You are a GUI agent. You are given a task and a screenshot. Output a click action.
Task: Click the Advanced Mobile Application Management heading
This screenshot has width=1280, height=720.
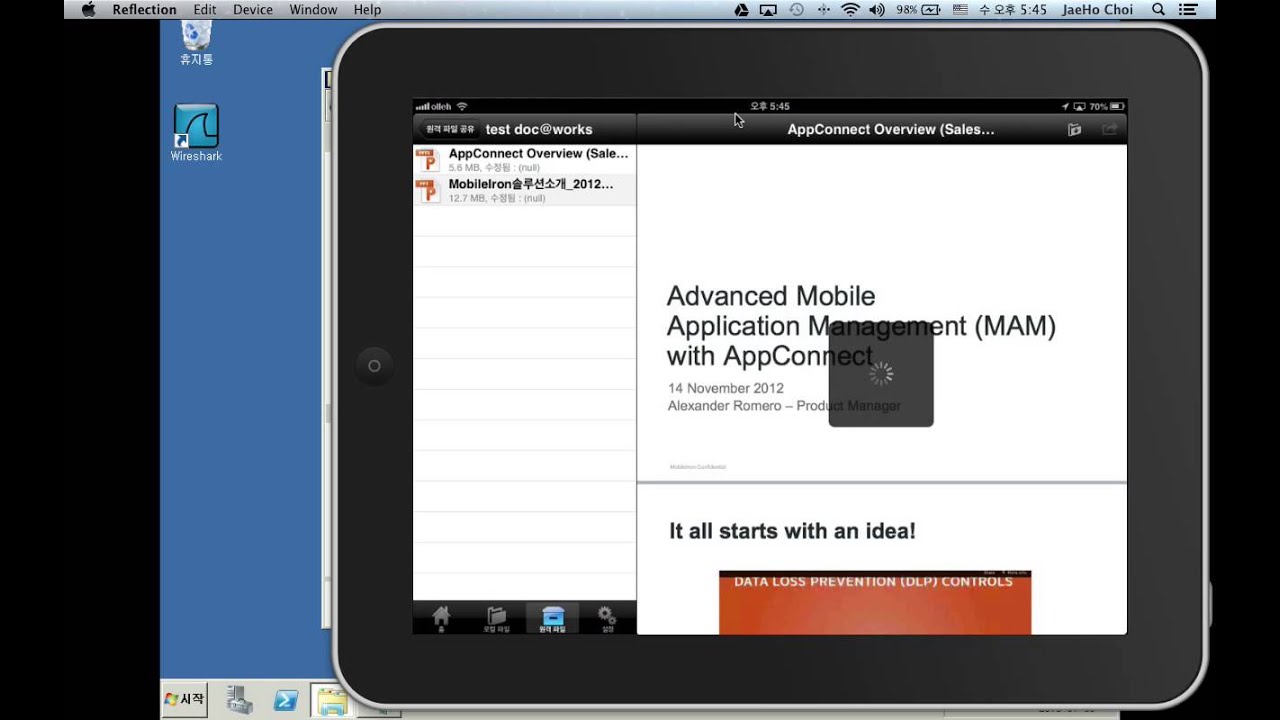(861, 326)
